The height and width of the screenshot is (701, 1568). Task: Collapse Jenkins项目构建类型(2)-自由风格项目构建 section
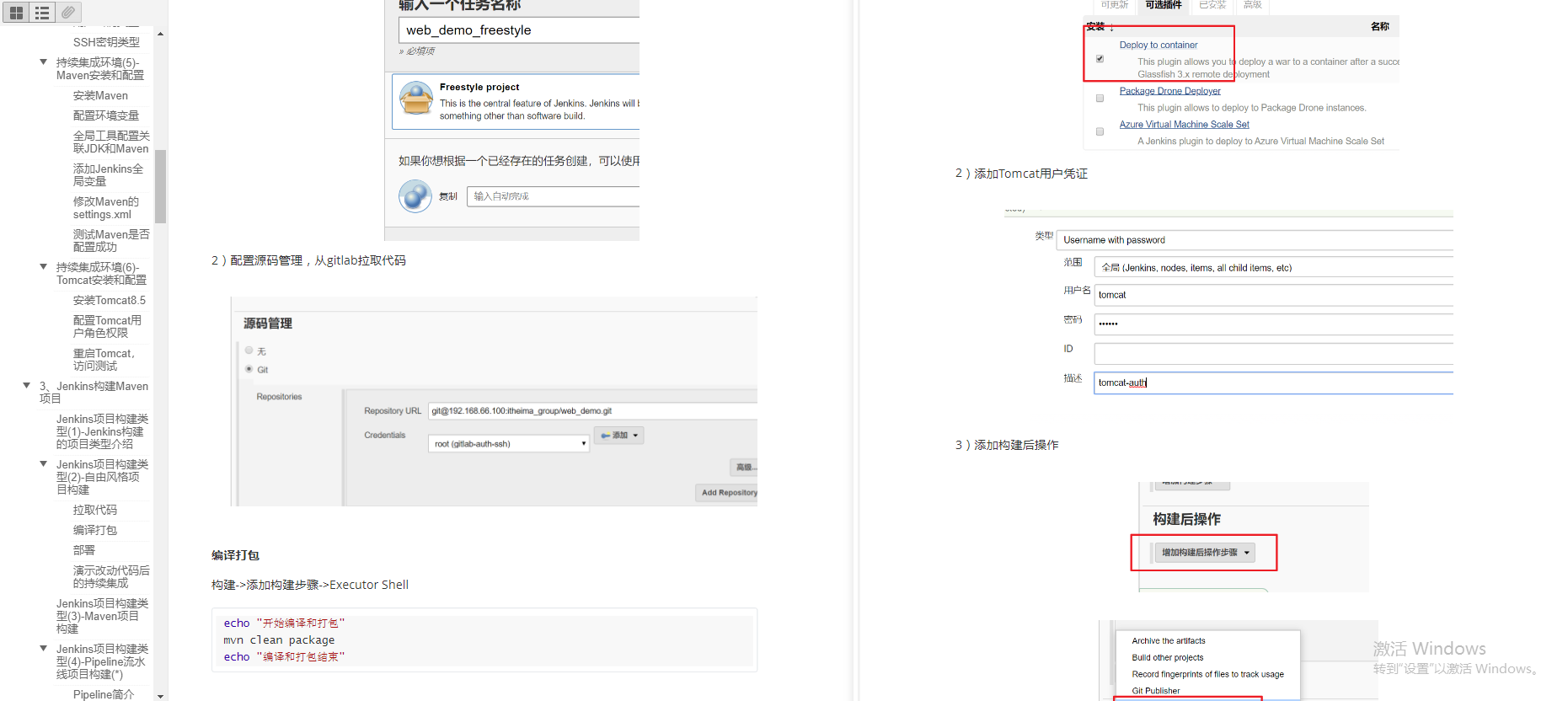pyautogui.click(x=44, y=463)
